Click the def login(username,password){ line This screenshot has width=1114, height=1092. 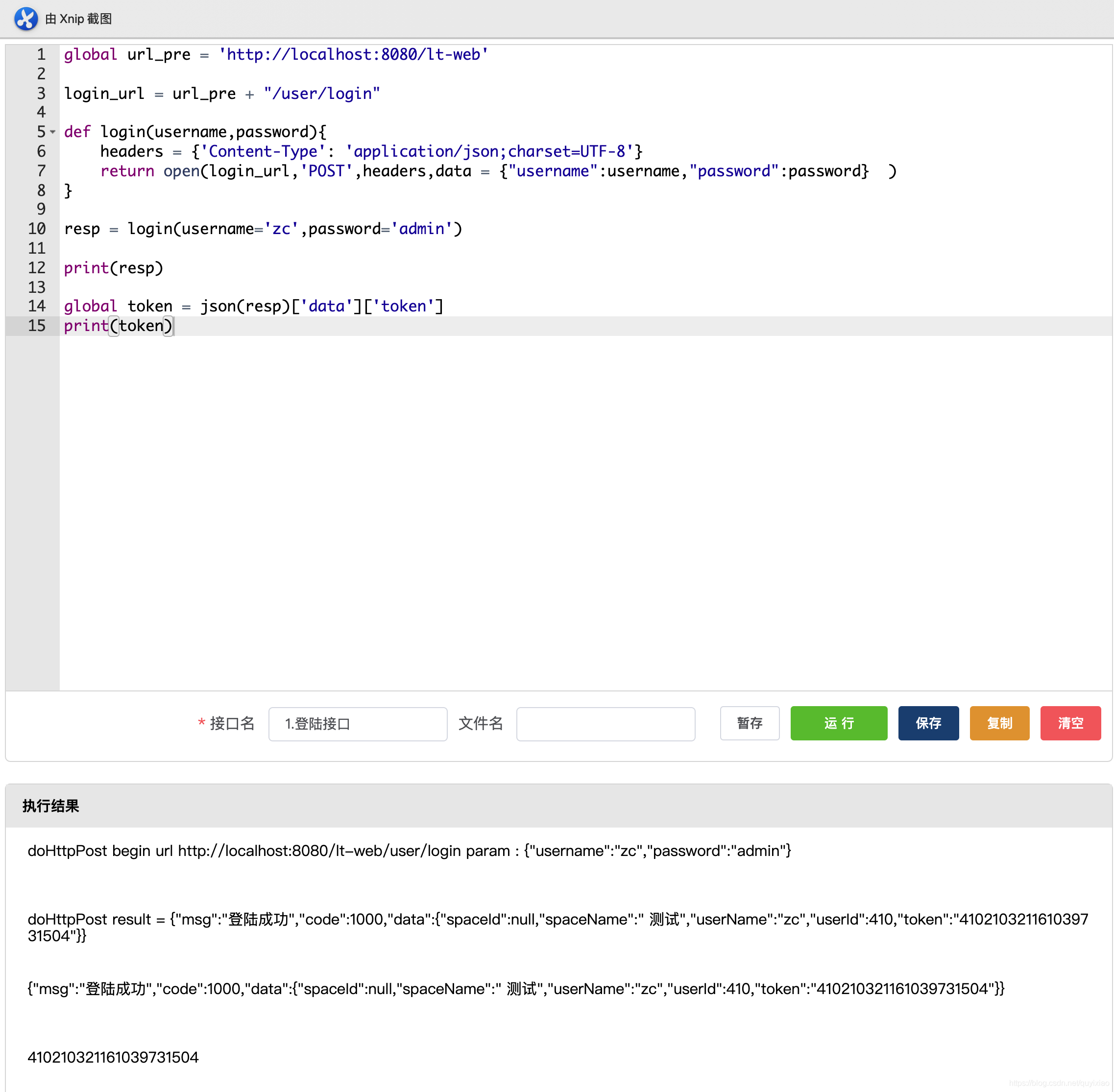pyautogui.click(x=195, y=132)
